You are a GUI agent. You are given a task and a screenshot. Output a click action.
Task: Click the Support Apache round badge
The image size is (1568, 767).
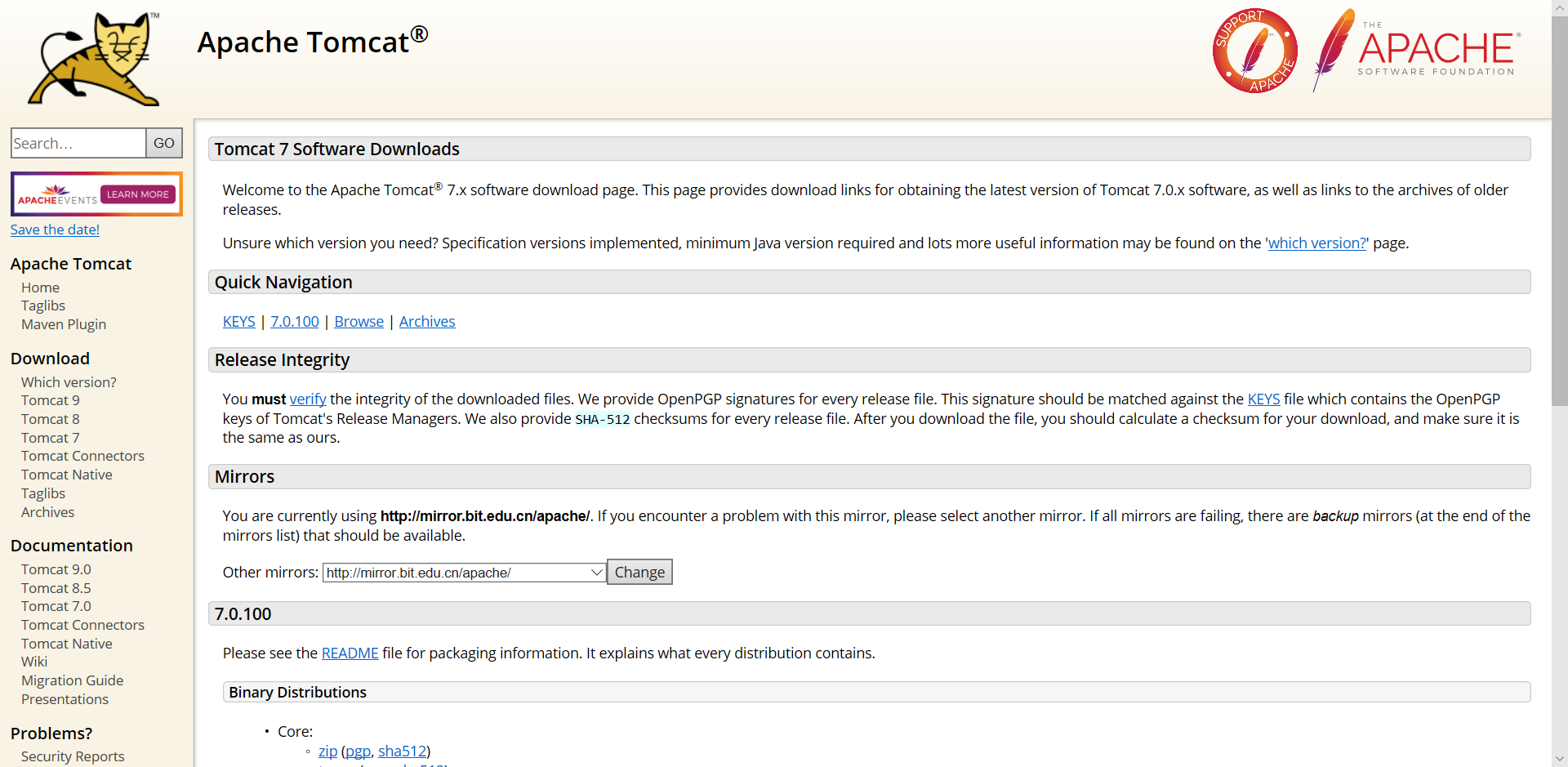tap(1254, 51)
